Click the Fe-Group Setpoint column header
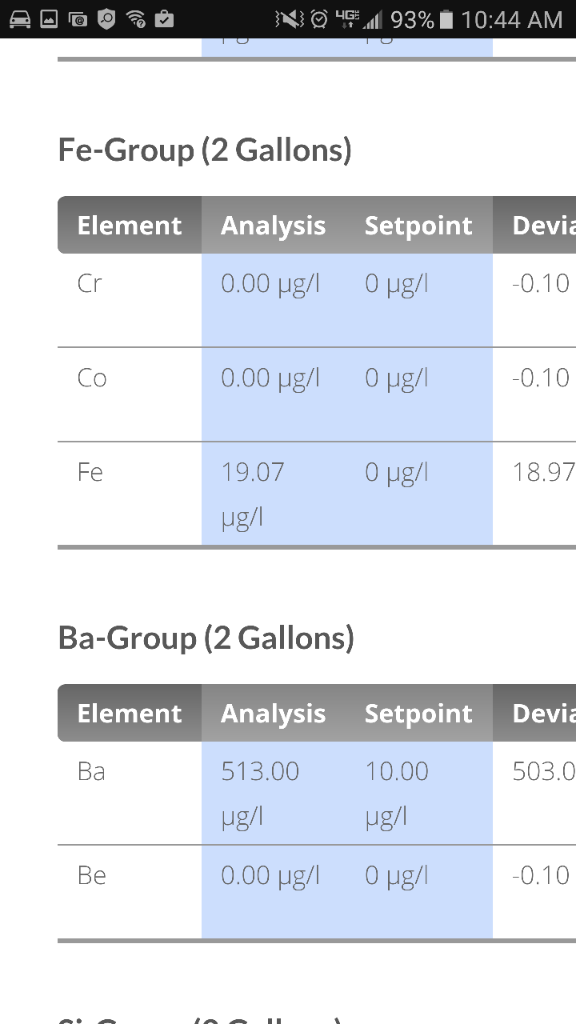 click(418, 225)
